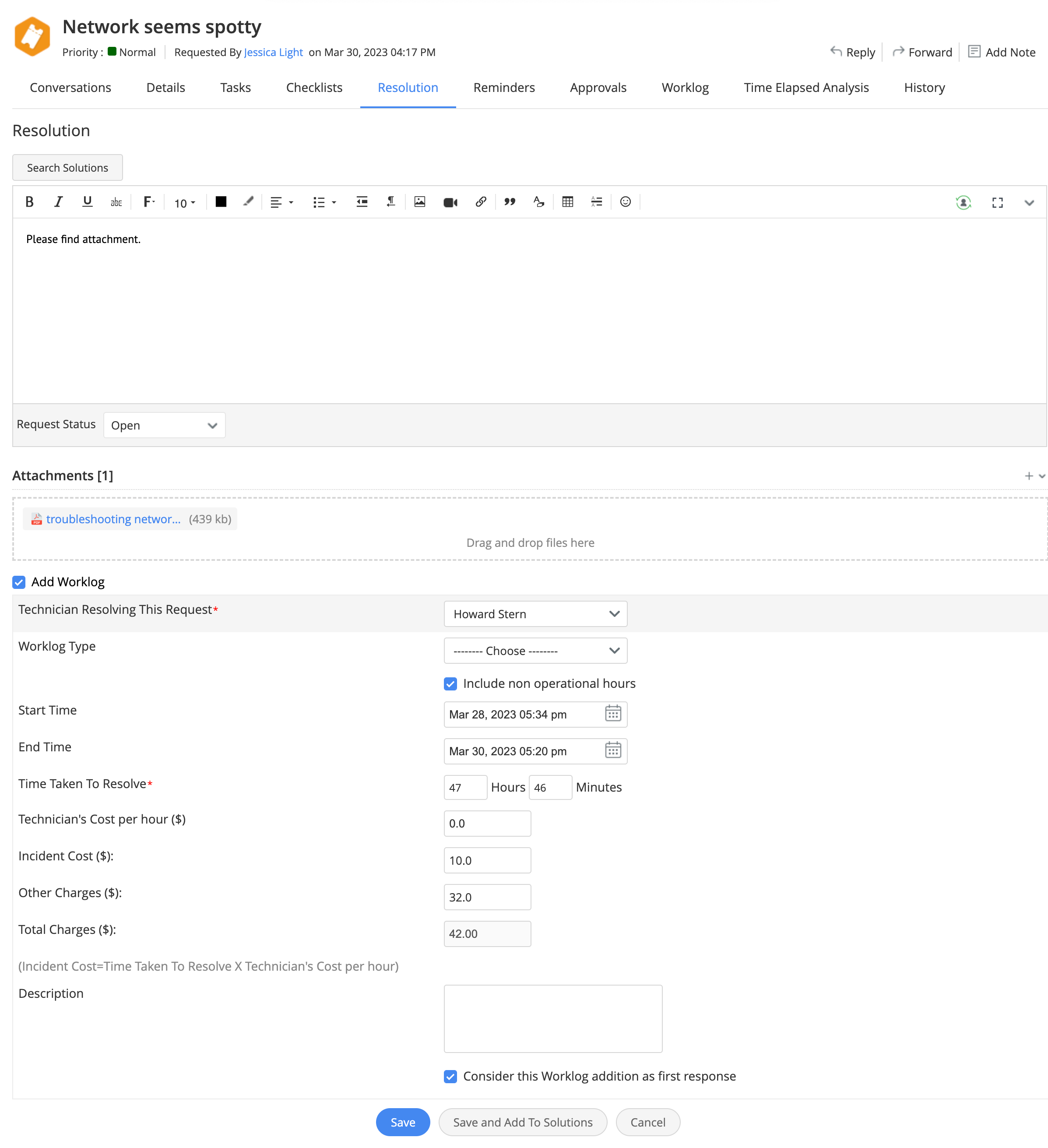
Task: Apply strikethrough formatting to text
Action: [x=116, y=202]
